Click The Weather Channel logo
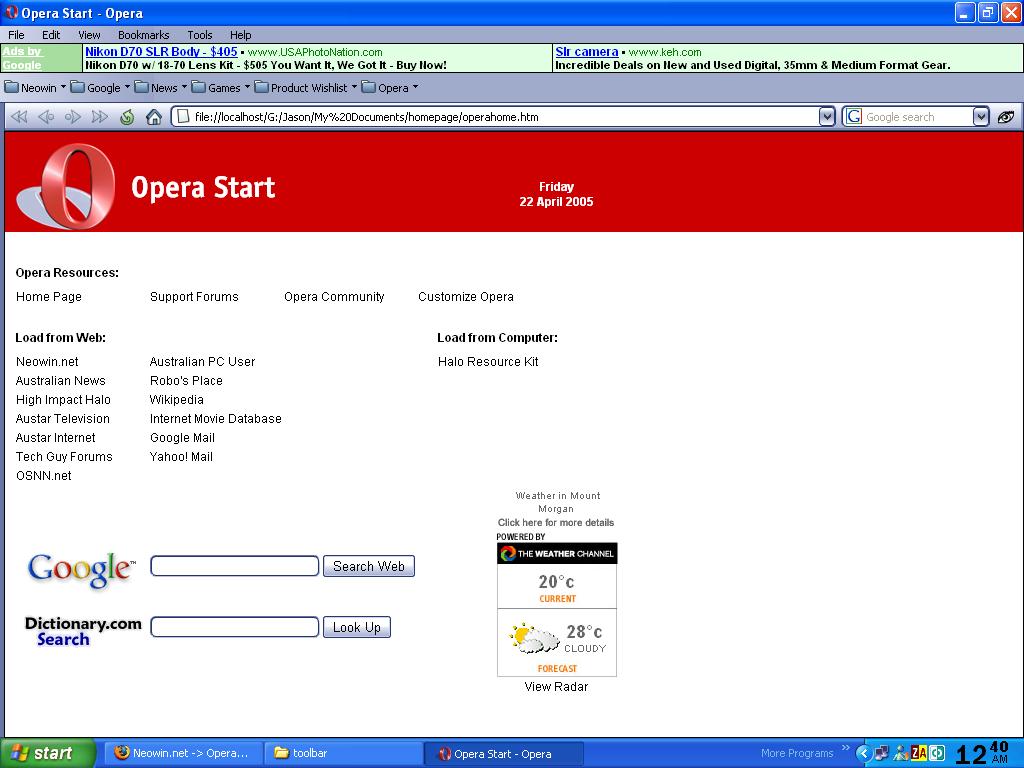Image resolution: width=1024 pixels, height=768 pixels. pos(557,553)
